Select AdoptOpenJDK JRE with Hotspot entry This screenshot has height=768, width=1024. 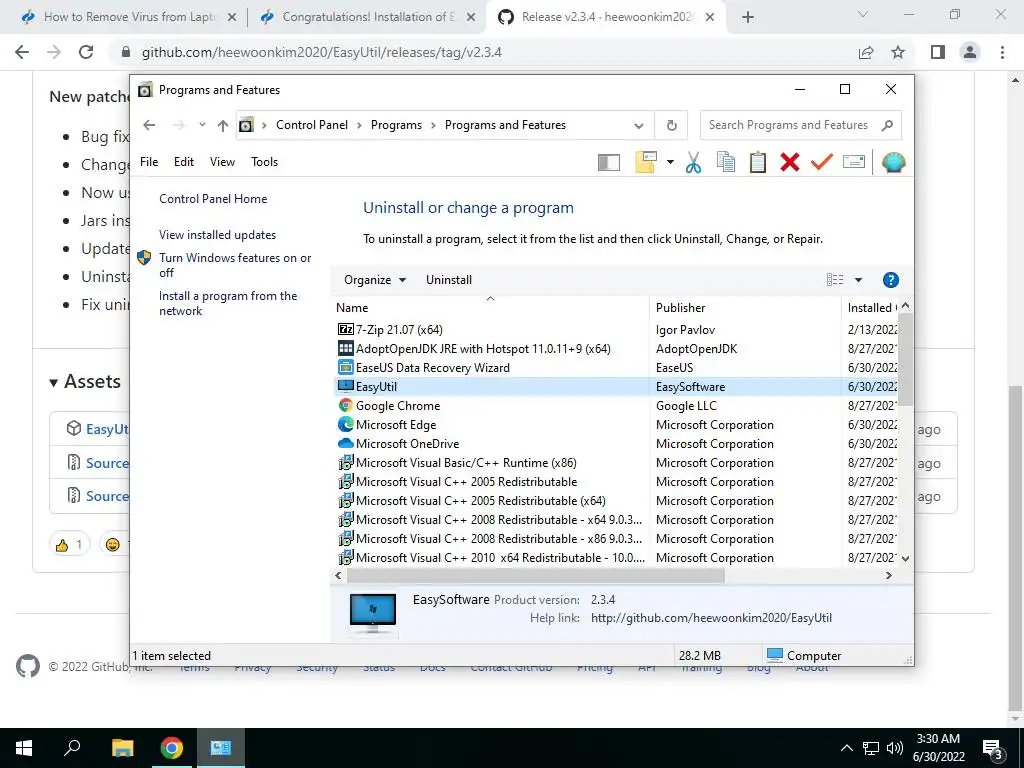pos(615,349)
